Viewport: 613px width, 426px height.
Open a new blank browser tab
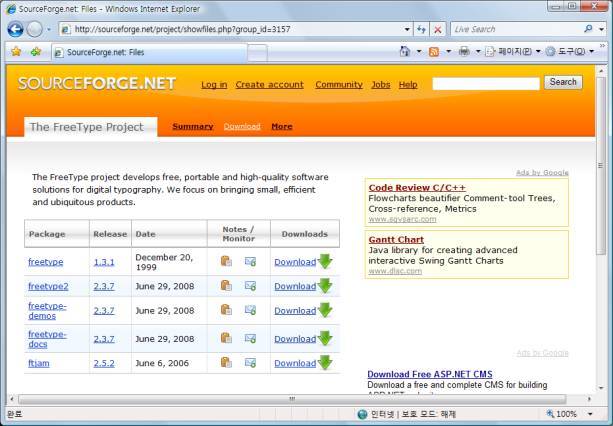point(257,53)
